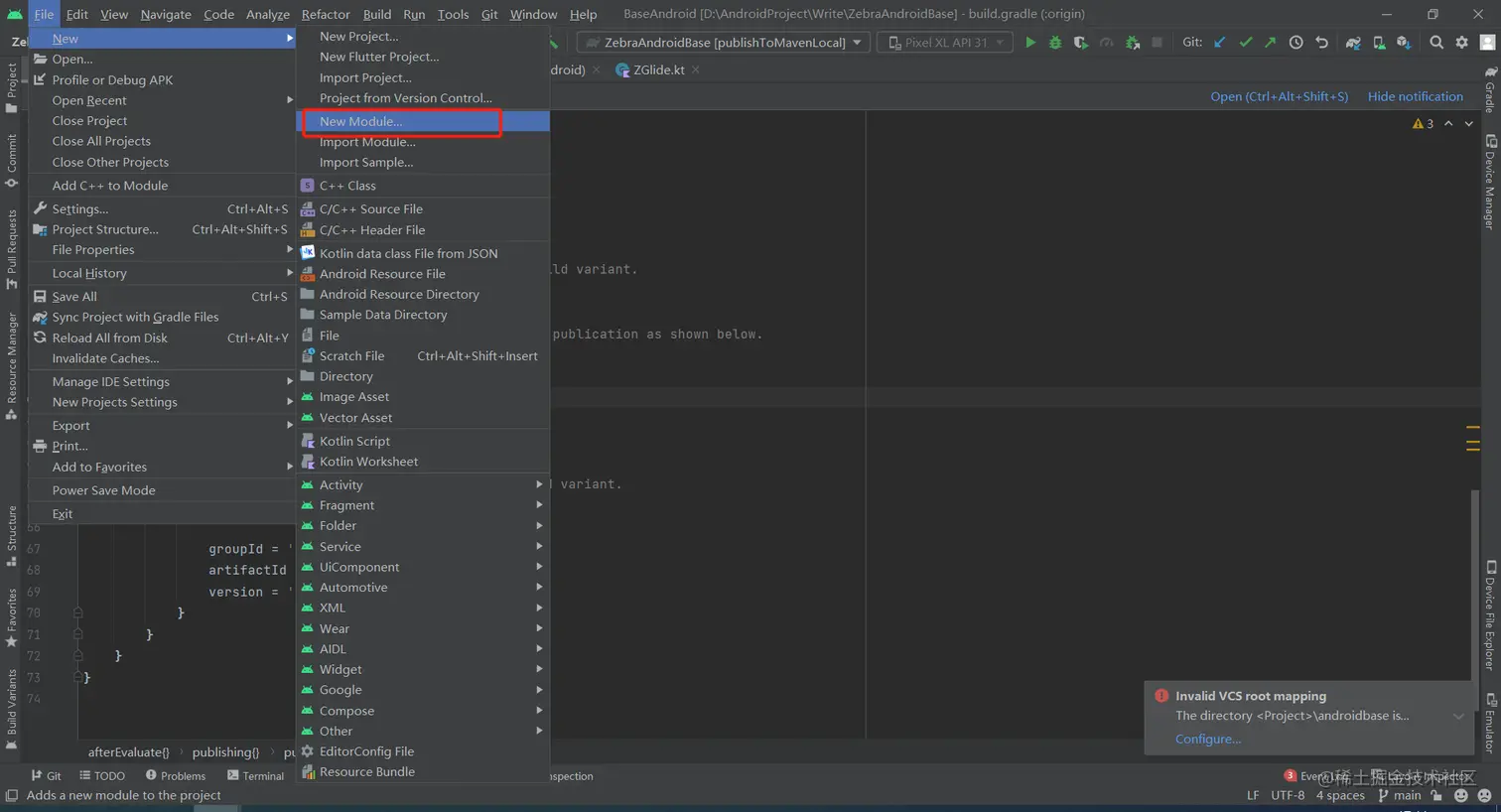Click the green Run app button
Image resolution: width=1501 pixels, height=812 pixels.
tap(1029, 43)
